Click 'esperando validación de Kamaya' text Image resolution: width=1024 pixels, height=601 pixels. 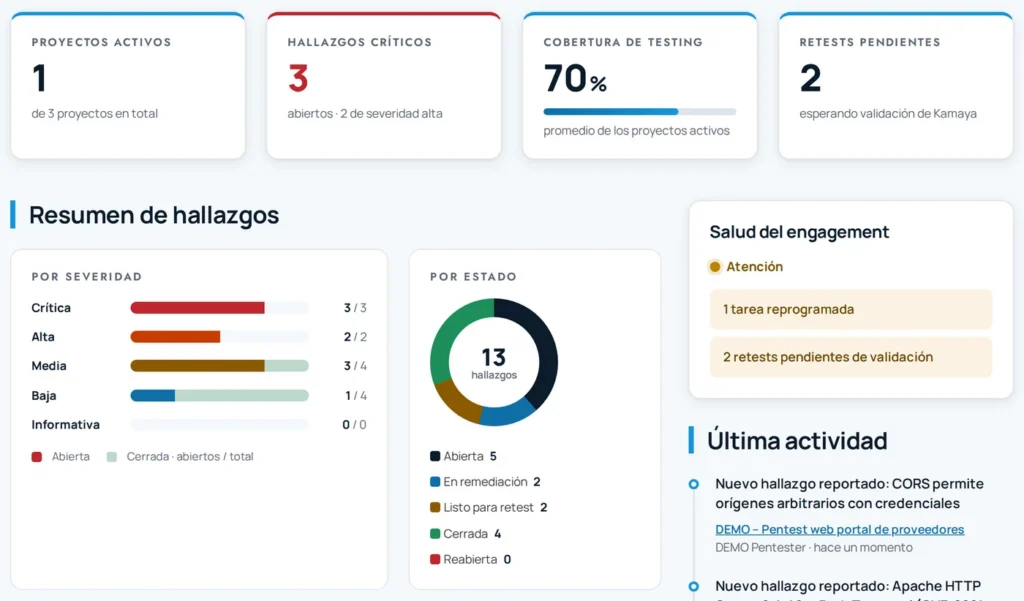888,114
